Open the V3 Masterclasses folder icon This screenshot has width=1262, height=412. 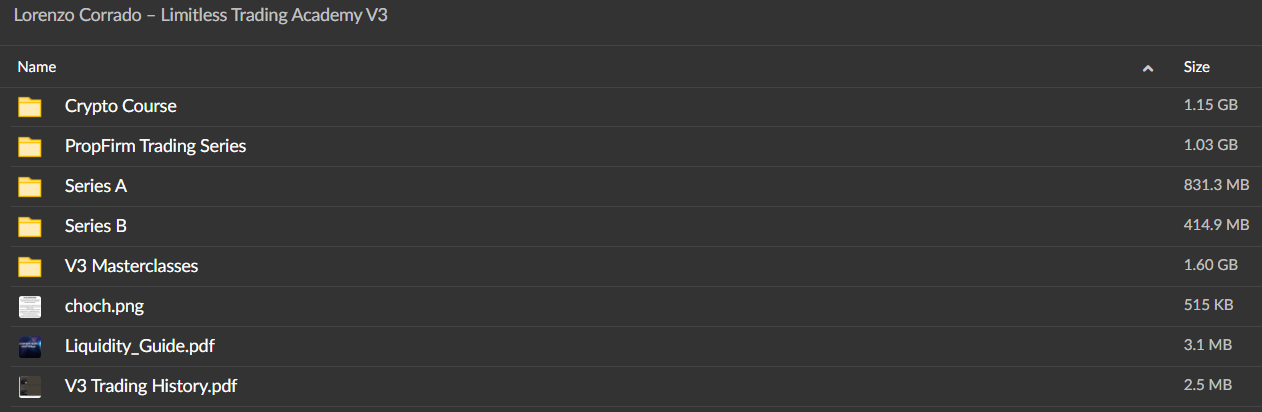[30, 267]
